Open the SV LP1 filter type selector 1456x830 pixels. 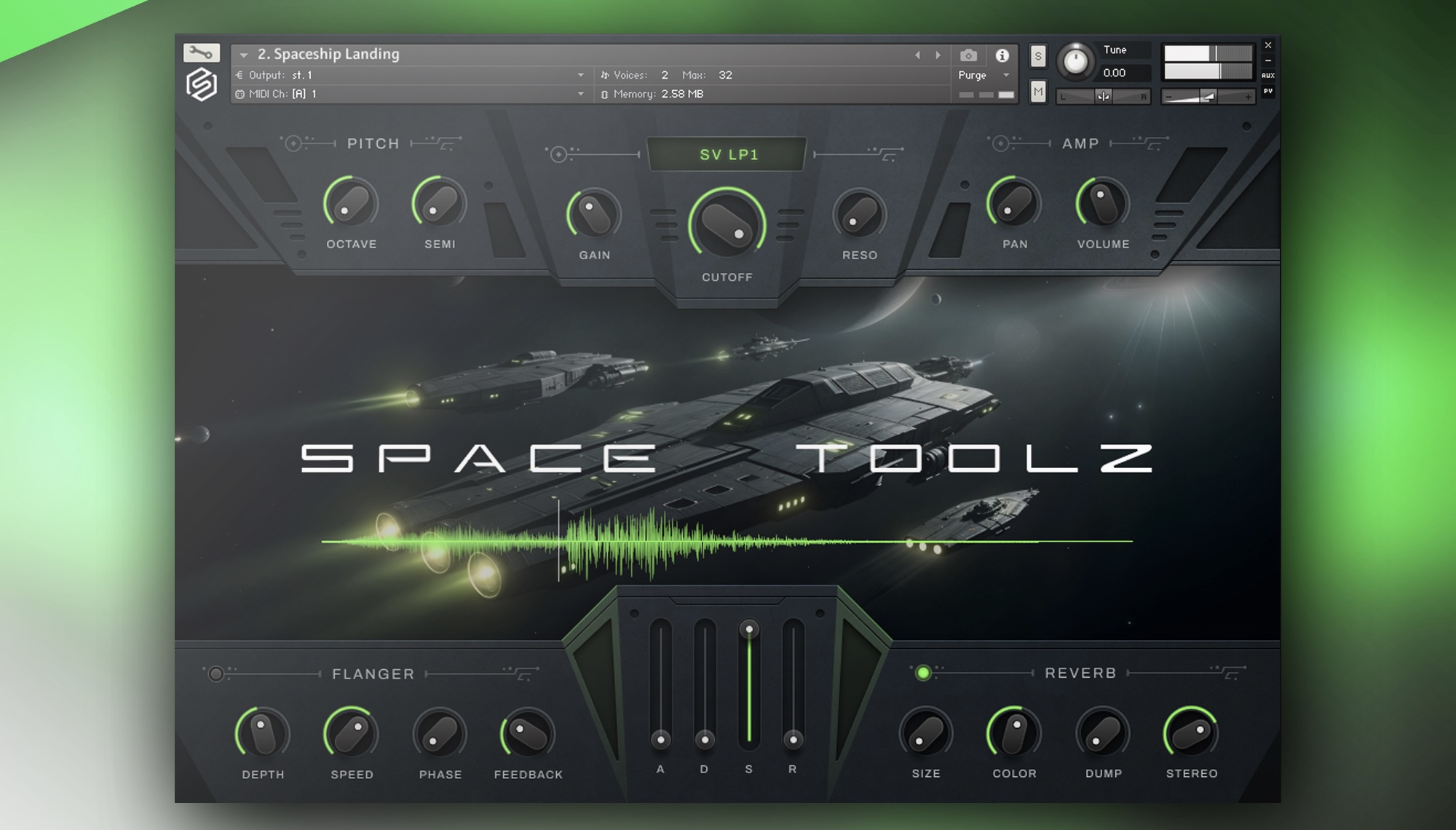coord(728,154)
